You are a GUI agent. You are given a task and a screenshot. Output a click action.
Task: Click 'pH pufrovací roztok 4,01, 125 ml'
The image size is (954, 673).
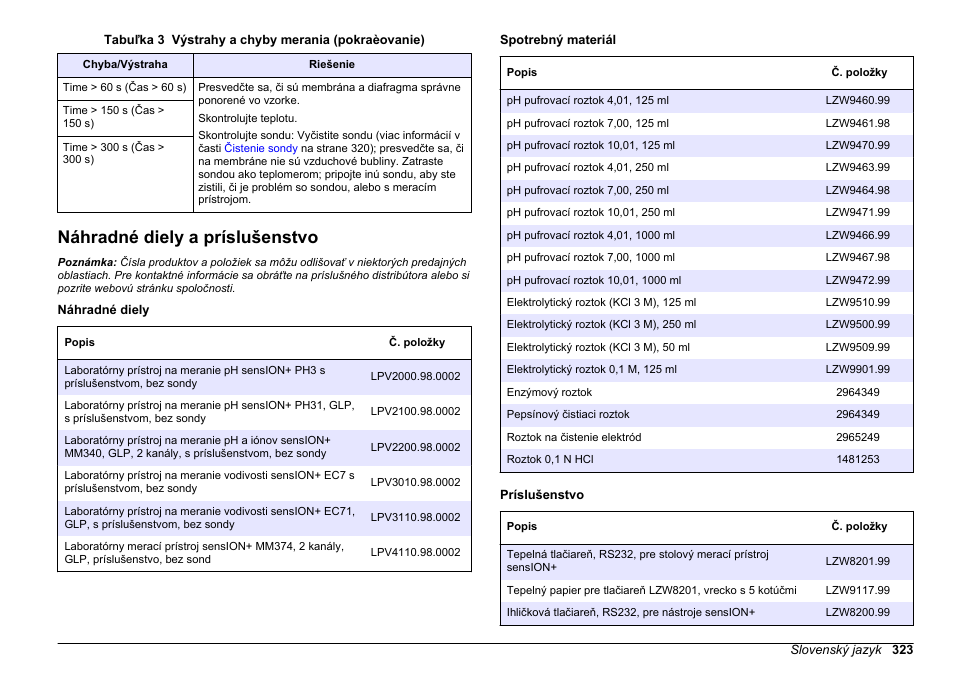point(588,100)
